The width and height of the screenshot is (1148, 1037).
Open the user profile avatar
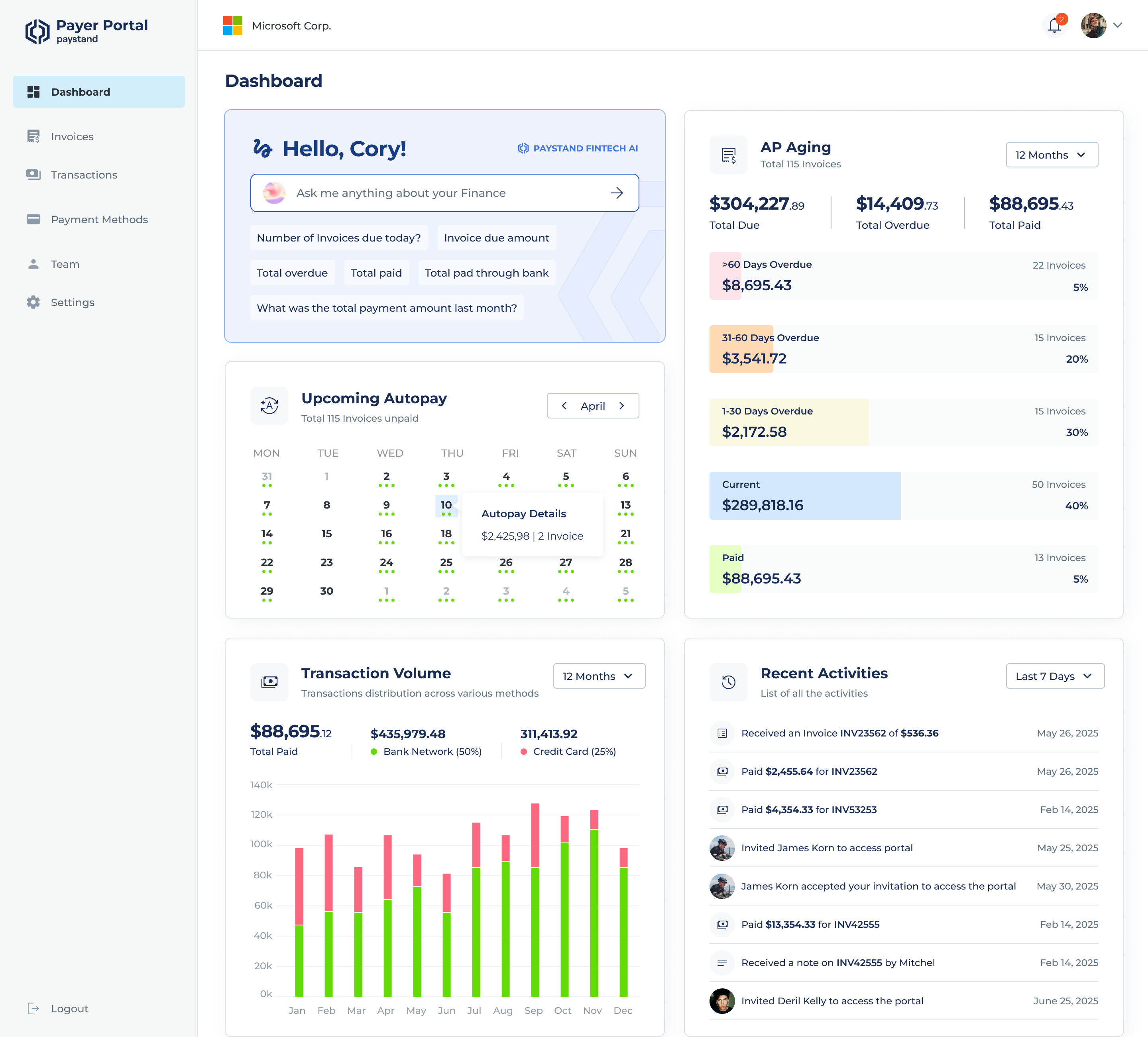[1093, 26]
